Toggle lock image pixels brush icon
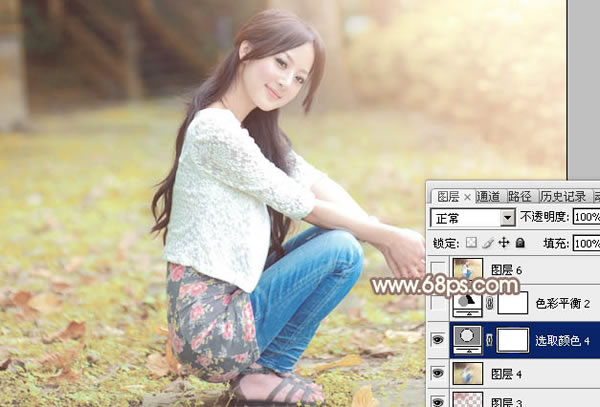Viewport: 600px width, 407px height. pos(488,243)
